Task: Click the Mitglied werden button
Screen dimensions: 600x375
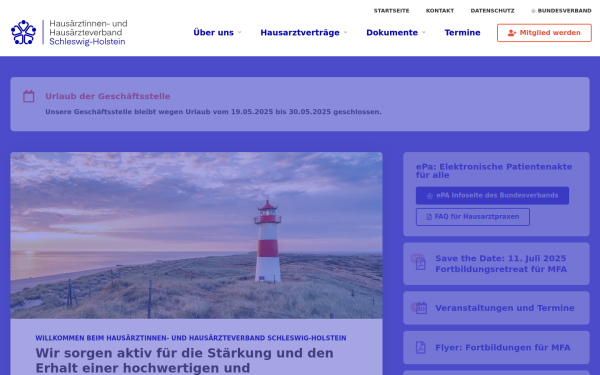Action: click(x=544, y=33)
